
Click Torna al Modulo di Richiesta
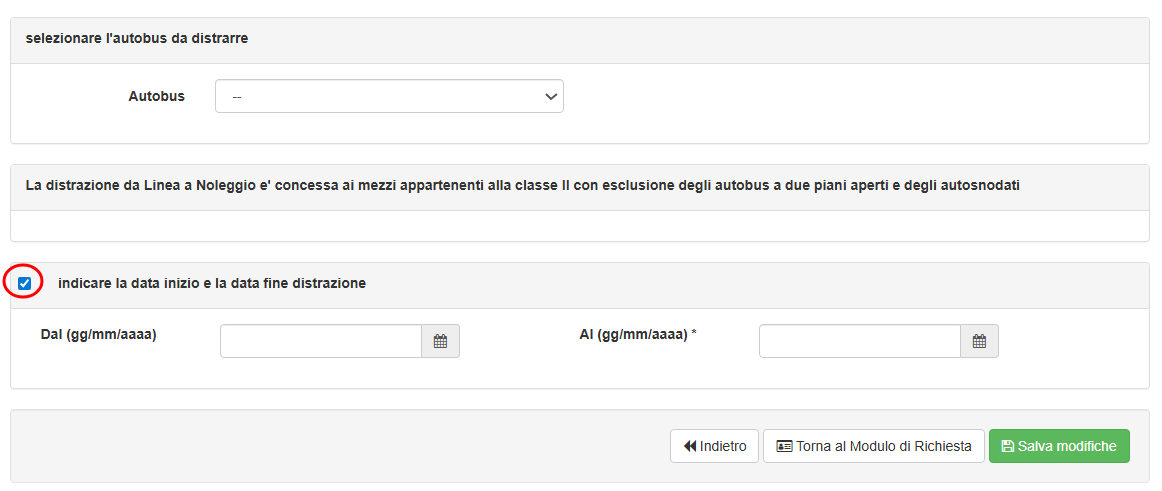tap(873, 446)
